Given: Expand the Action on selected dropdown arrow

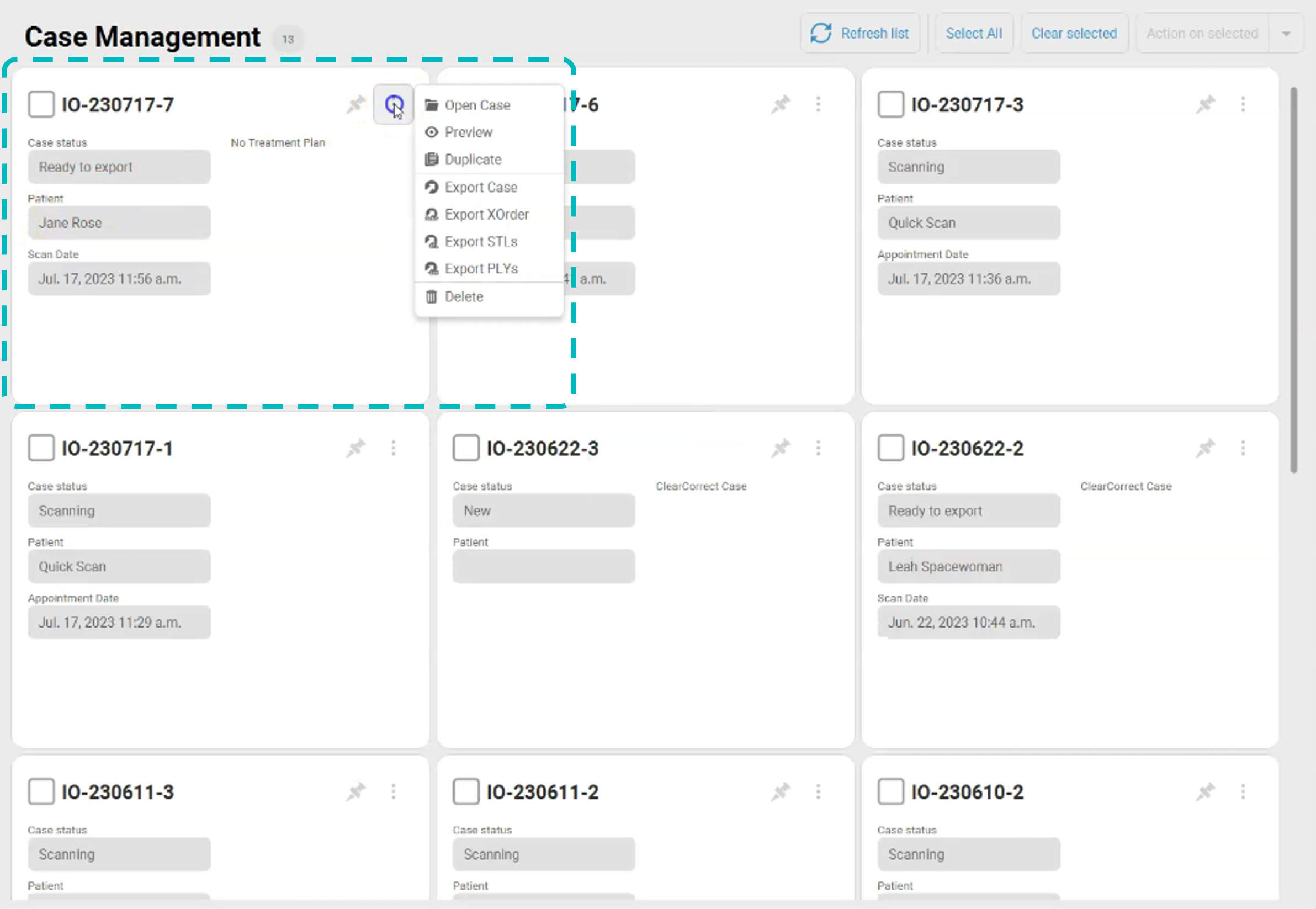Looking at the screenshot, I should pyautogui.click(x=1286, y=34).
